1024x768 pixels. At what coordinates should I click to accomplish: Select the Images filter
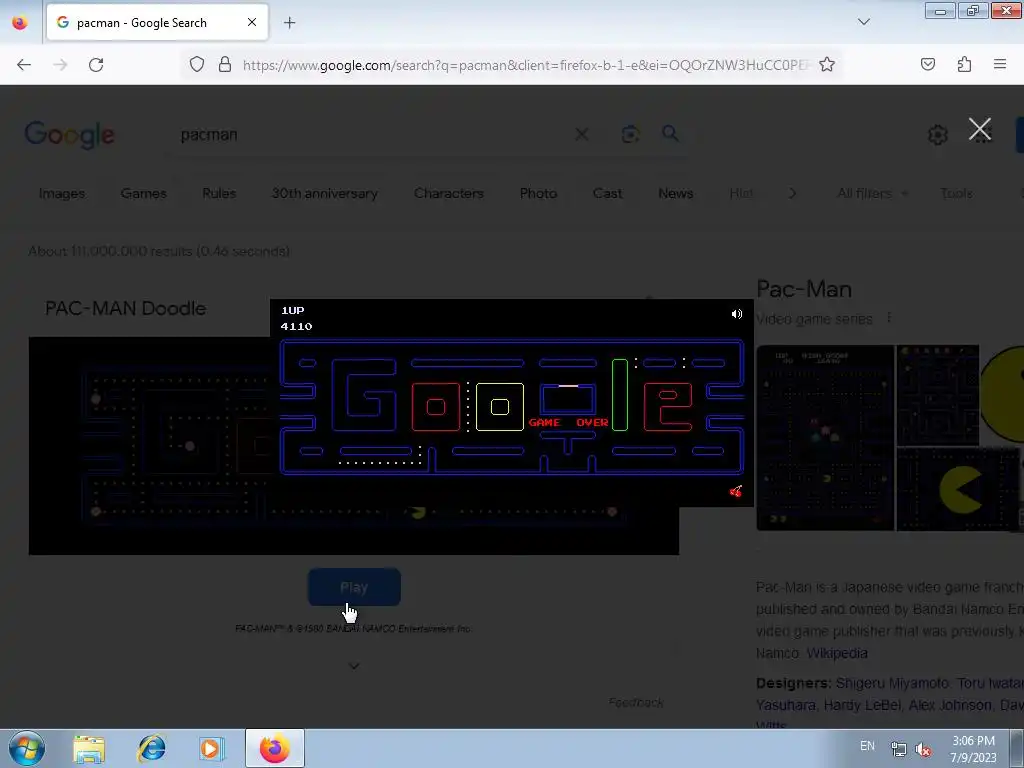pyautogui.click(x=62, y=193)
